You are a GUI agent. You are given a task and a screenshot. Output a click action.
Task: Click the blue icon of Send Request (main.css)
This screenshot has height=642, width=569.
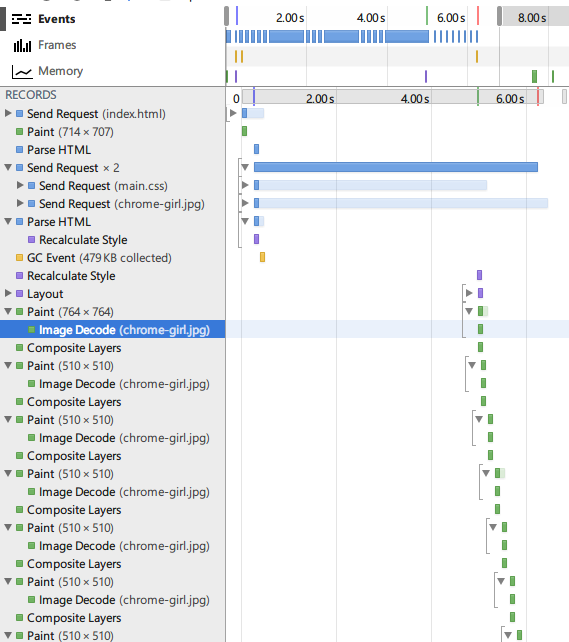[x=32, y=185]
